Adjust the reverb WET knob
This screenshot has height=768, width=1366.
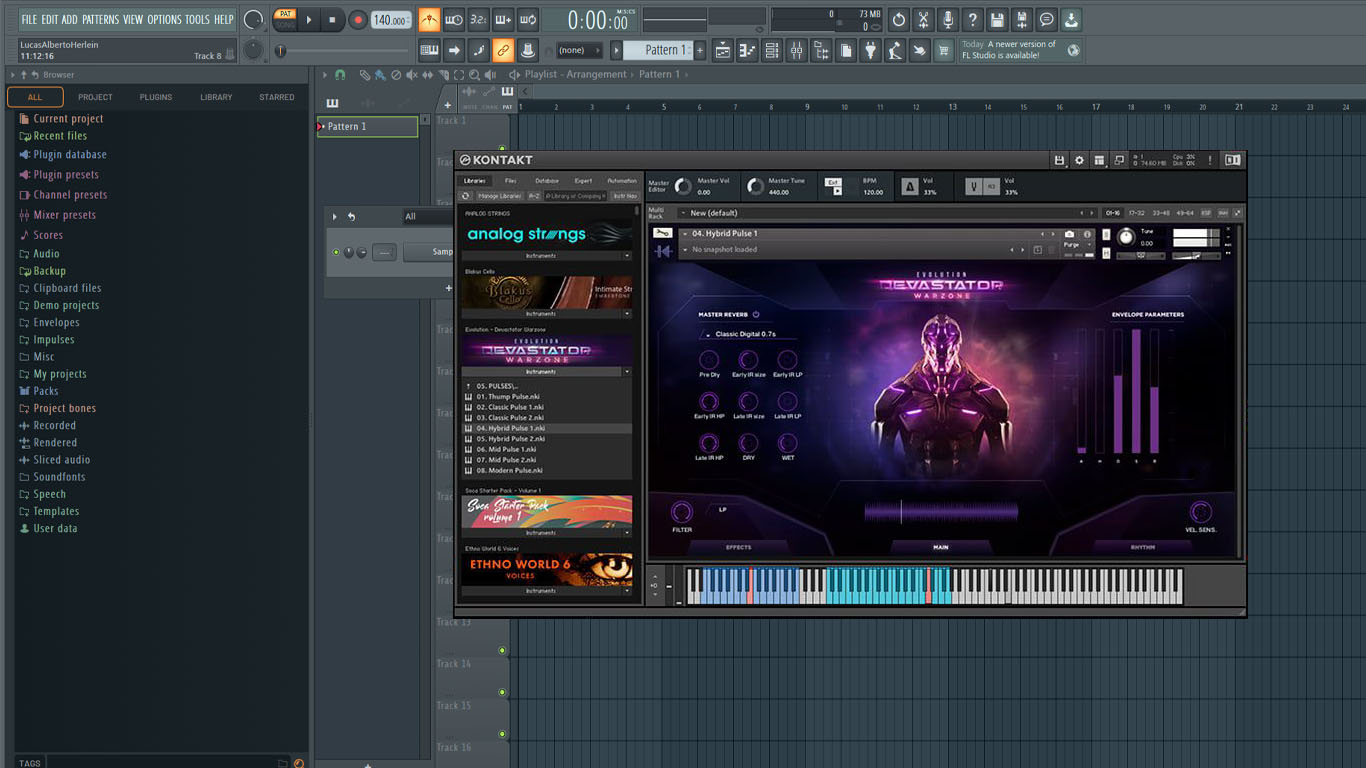(x=788, y=443)
